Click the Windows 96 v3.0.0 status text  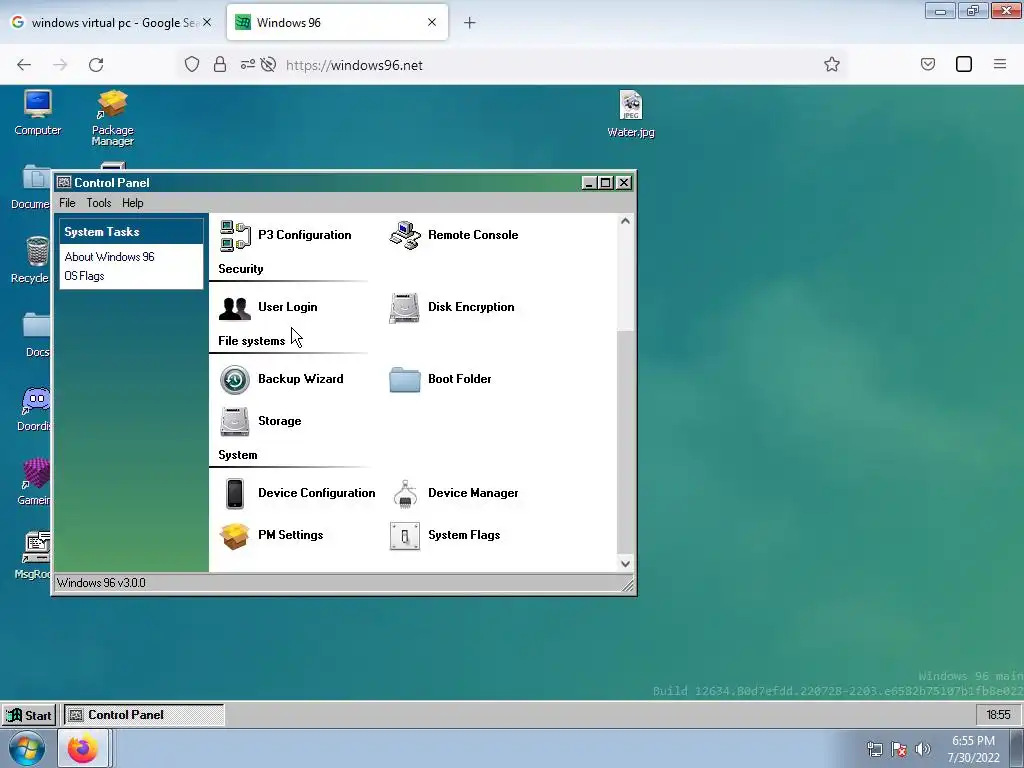click(101, 583)
